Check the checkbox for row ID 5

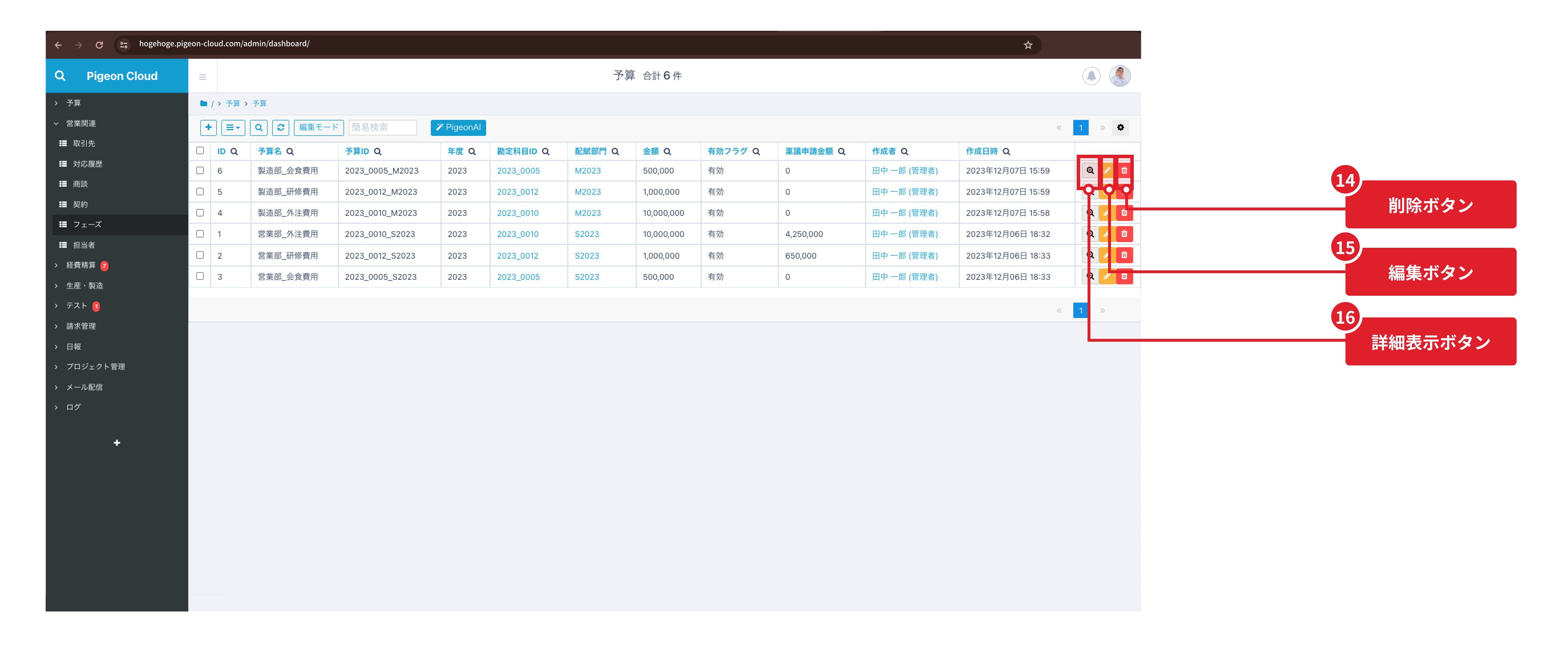point(200,192)
